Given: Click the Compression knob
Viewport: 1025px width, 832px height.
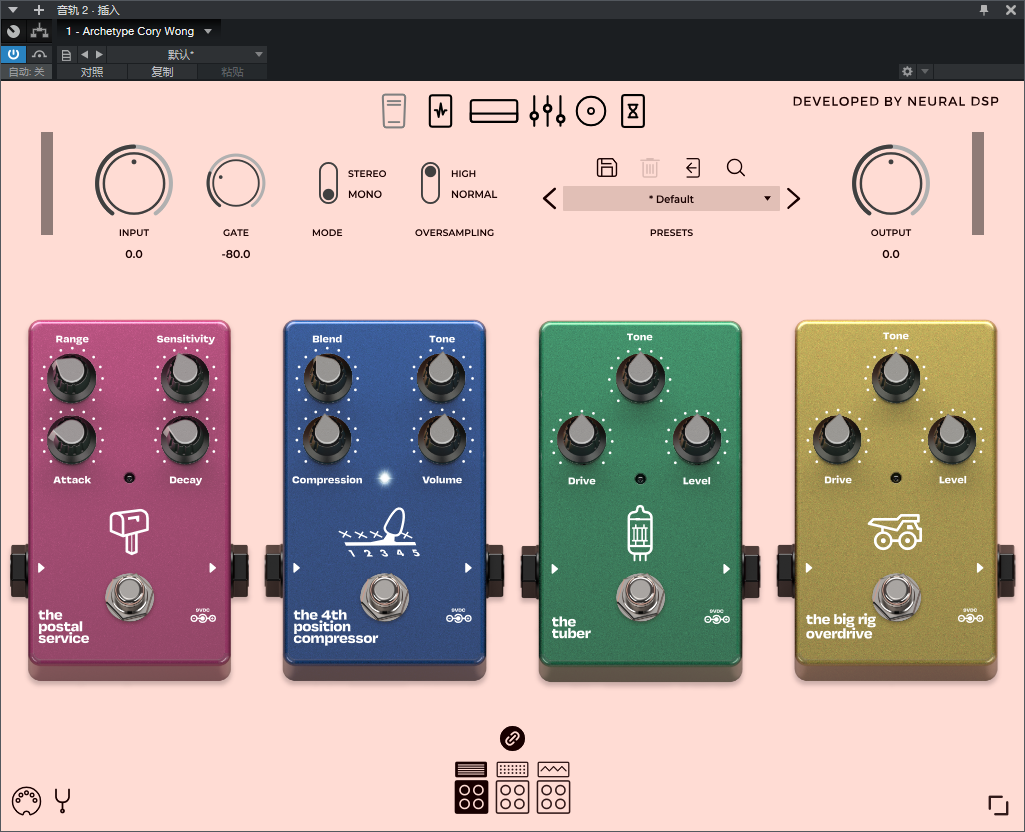Looking at the screenshot, I should [x=328, y=439].
